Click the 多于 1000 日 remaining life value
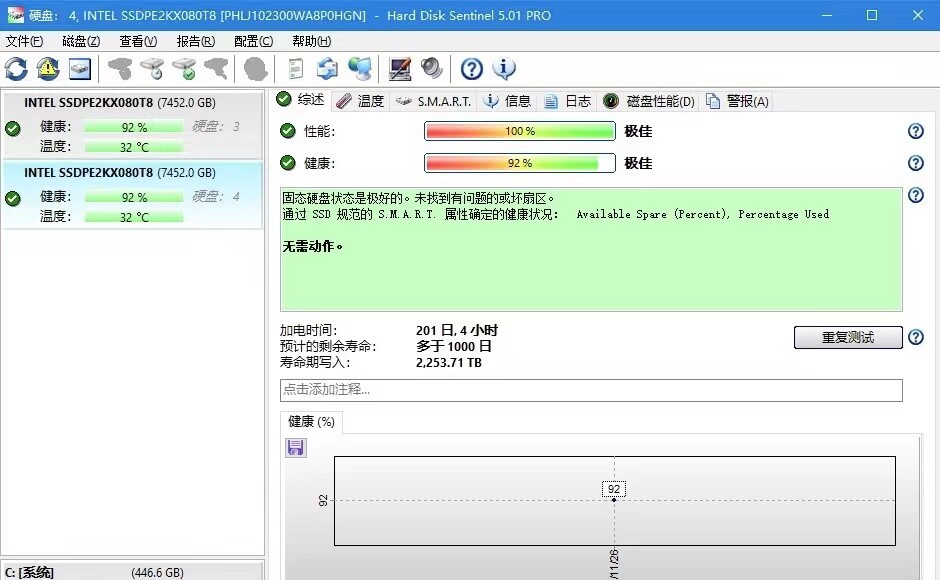 pyautogui.click(x=453, y=346)
